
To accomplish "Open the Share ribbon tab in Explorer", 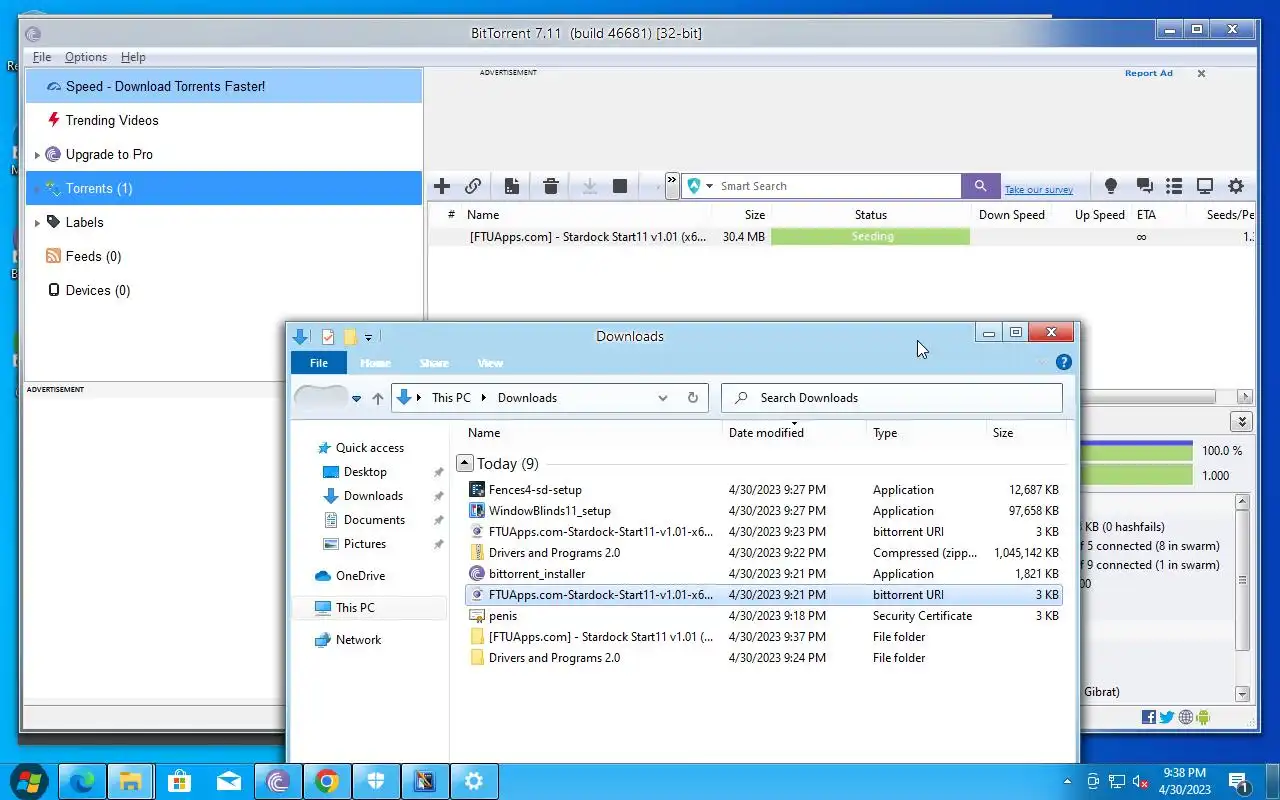I will coord(434,363).
